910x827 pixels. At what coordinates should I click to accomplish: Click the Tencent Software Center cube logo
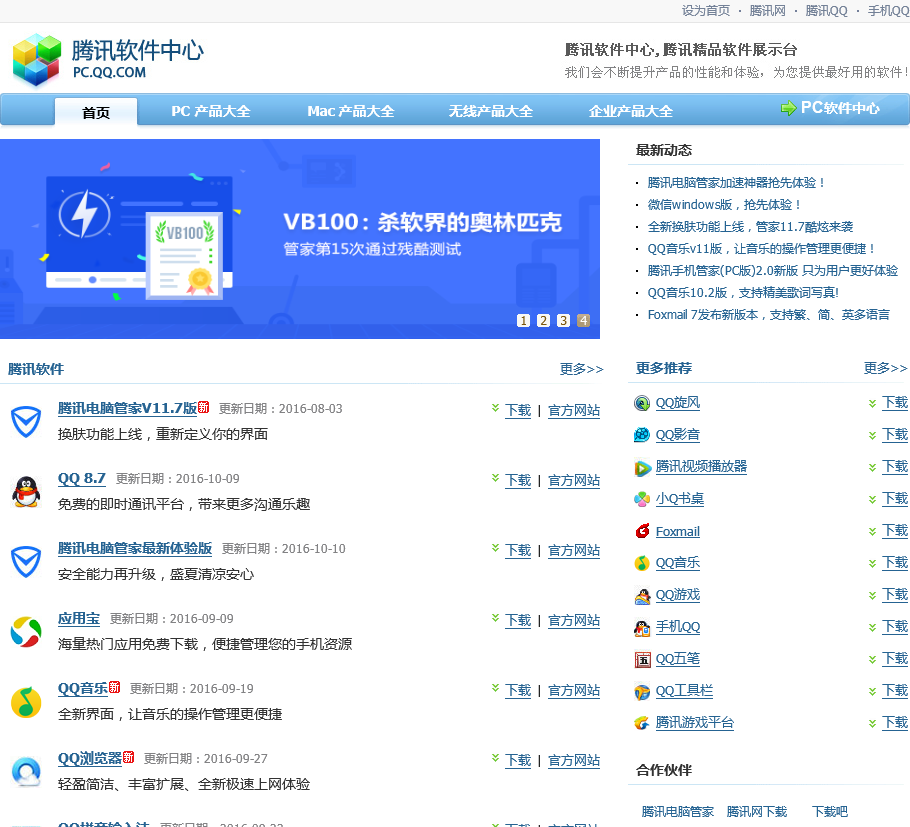coord(37,60)
